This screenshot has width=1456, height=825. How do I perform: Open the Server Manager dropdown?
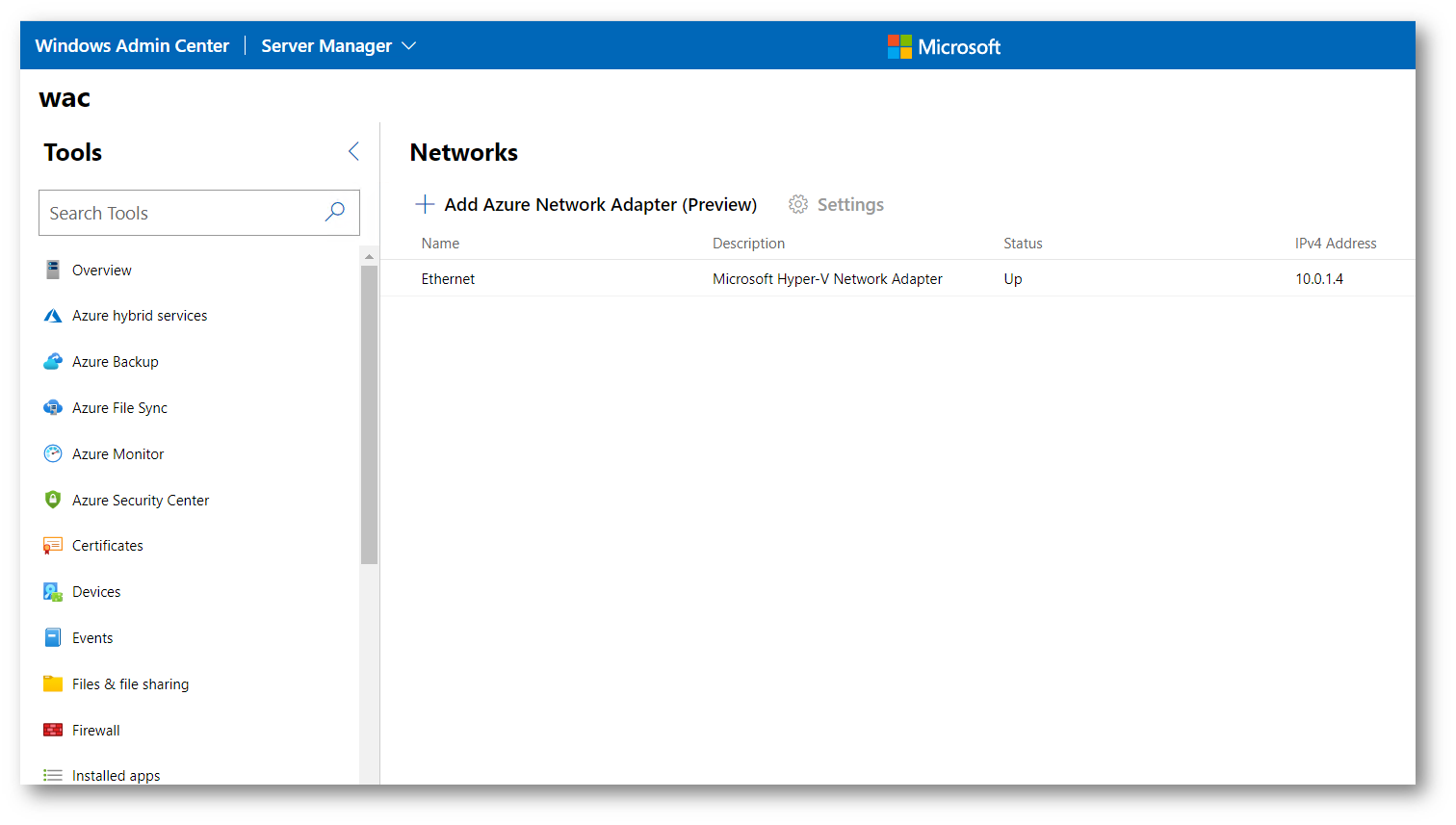[x=338, y=45]
